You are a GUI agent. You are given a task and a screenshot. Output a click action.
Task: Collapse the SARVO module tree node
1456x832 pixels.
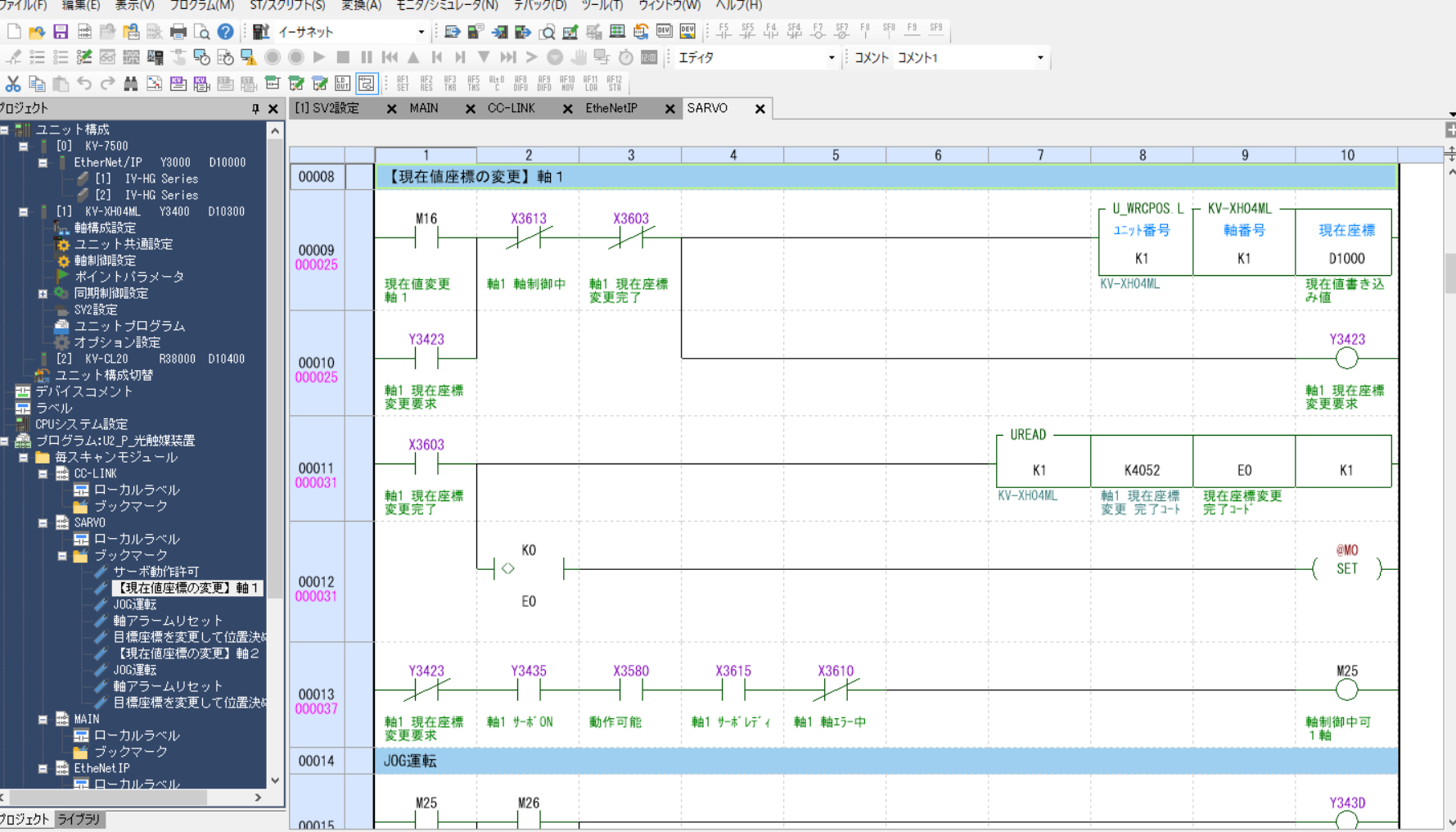click(x=43, y=522)
